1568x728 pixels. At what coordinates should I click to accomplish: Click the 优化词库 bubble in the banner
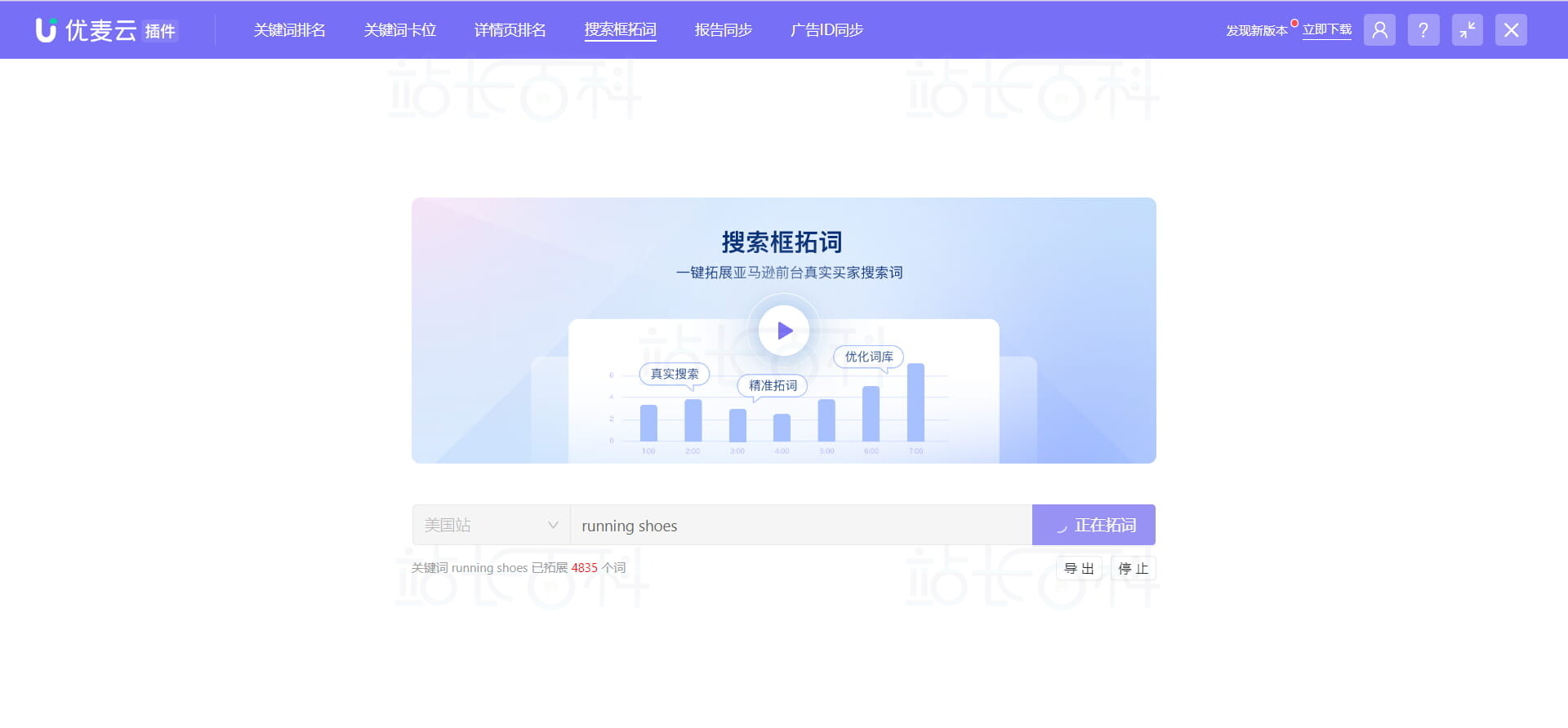point(869,357)
